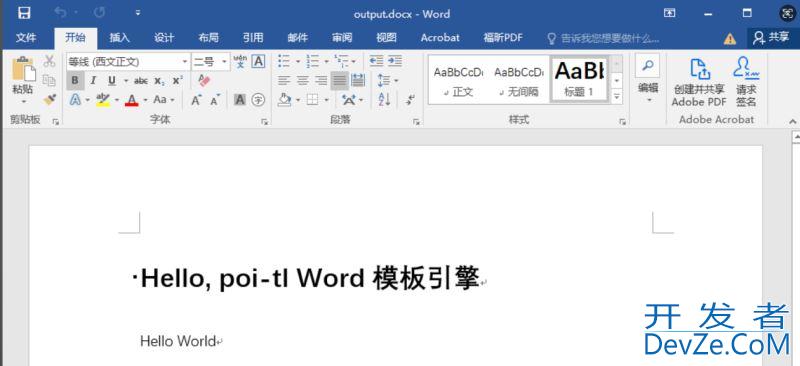This screenshot has height=366, width=800.
Task: Switch to the 引用 ribbon tab
Action: tap(253, 38)
